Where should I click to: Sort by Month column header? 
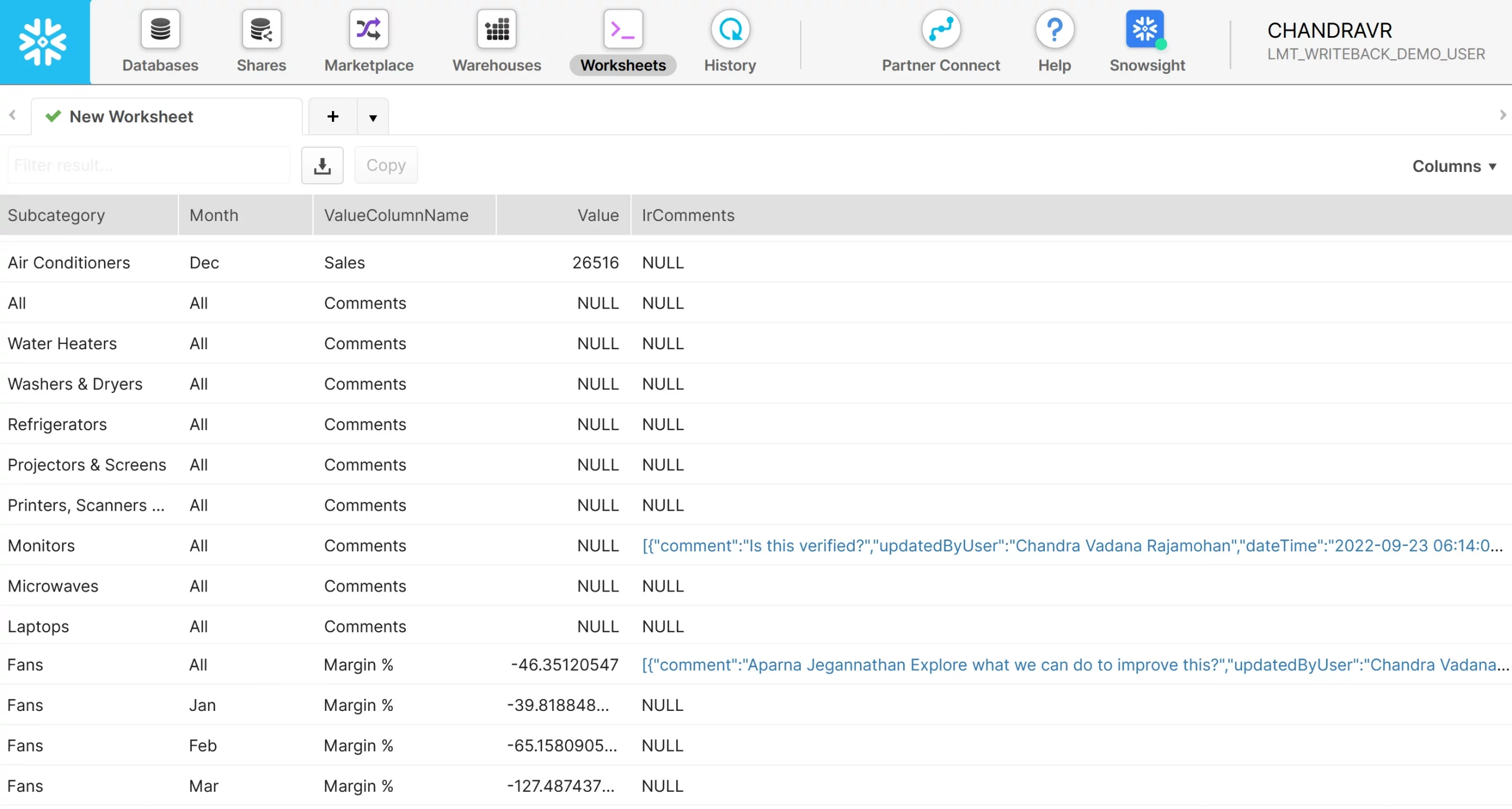tap(246, 215)
